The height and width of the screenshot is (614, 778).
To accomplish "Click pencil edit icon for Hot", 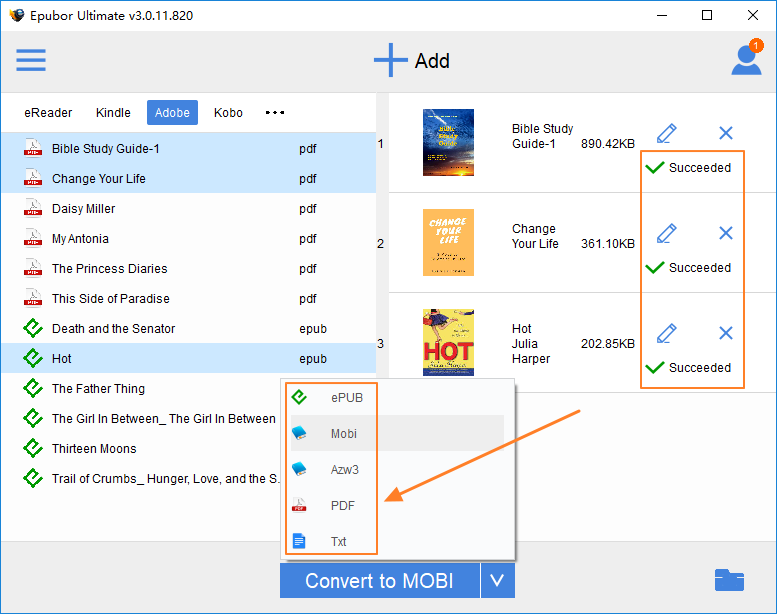I will click(x=667, y=333).
